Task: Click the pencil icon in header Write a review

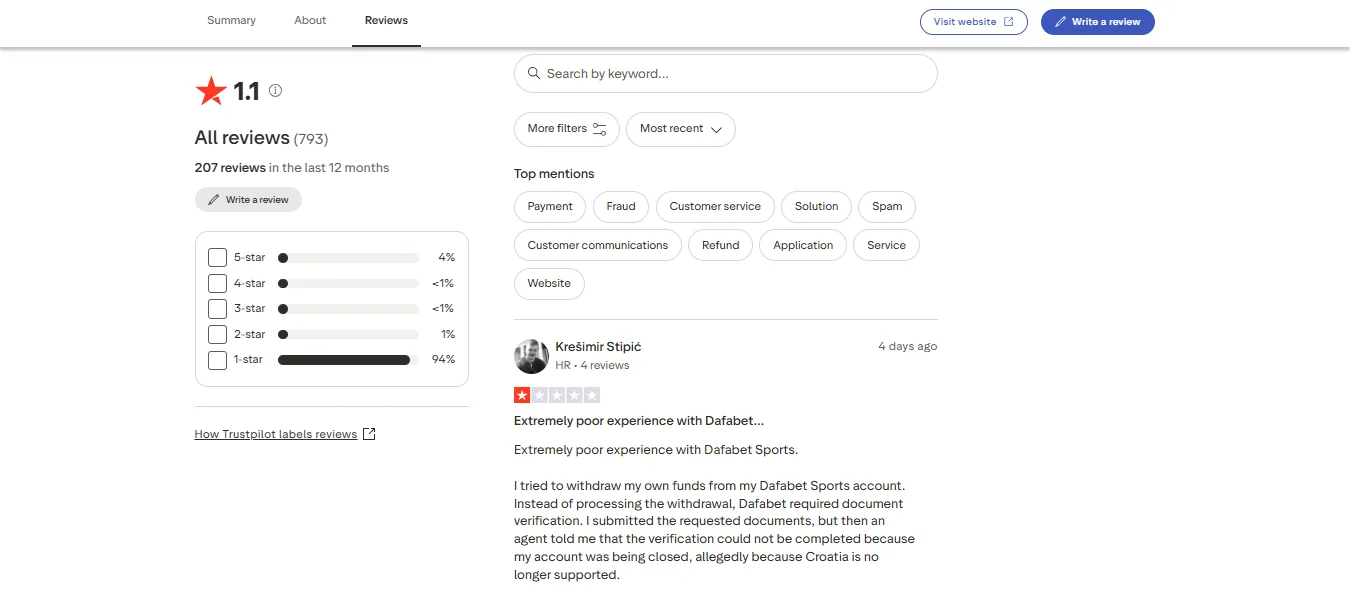Action: 1061,22
